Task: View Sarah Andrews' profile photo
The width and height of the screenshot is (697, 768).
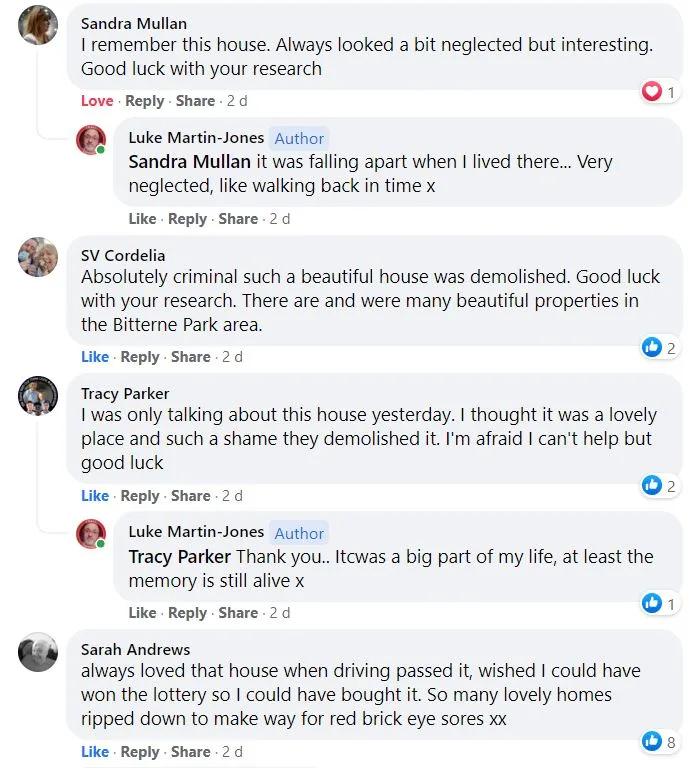Action: pyautogui.click(x=38, y=653)
